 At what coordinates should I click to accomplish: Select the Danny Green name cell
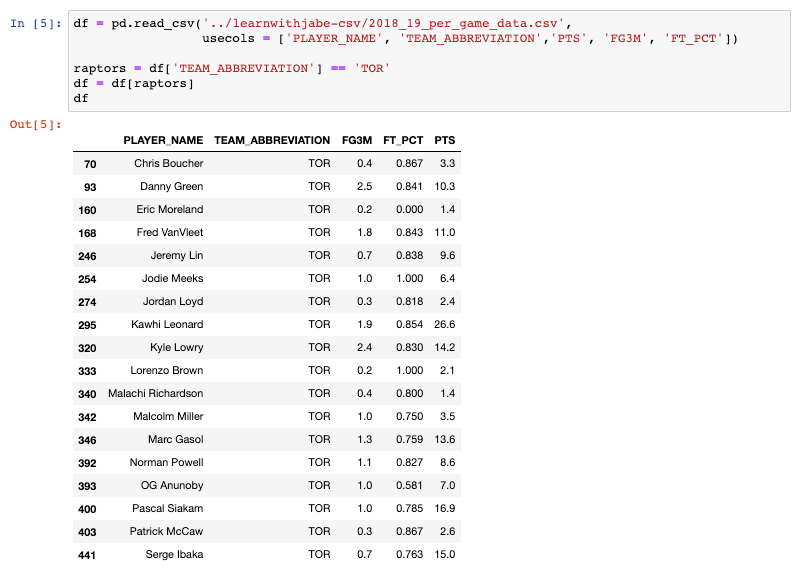click(172, 186)
